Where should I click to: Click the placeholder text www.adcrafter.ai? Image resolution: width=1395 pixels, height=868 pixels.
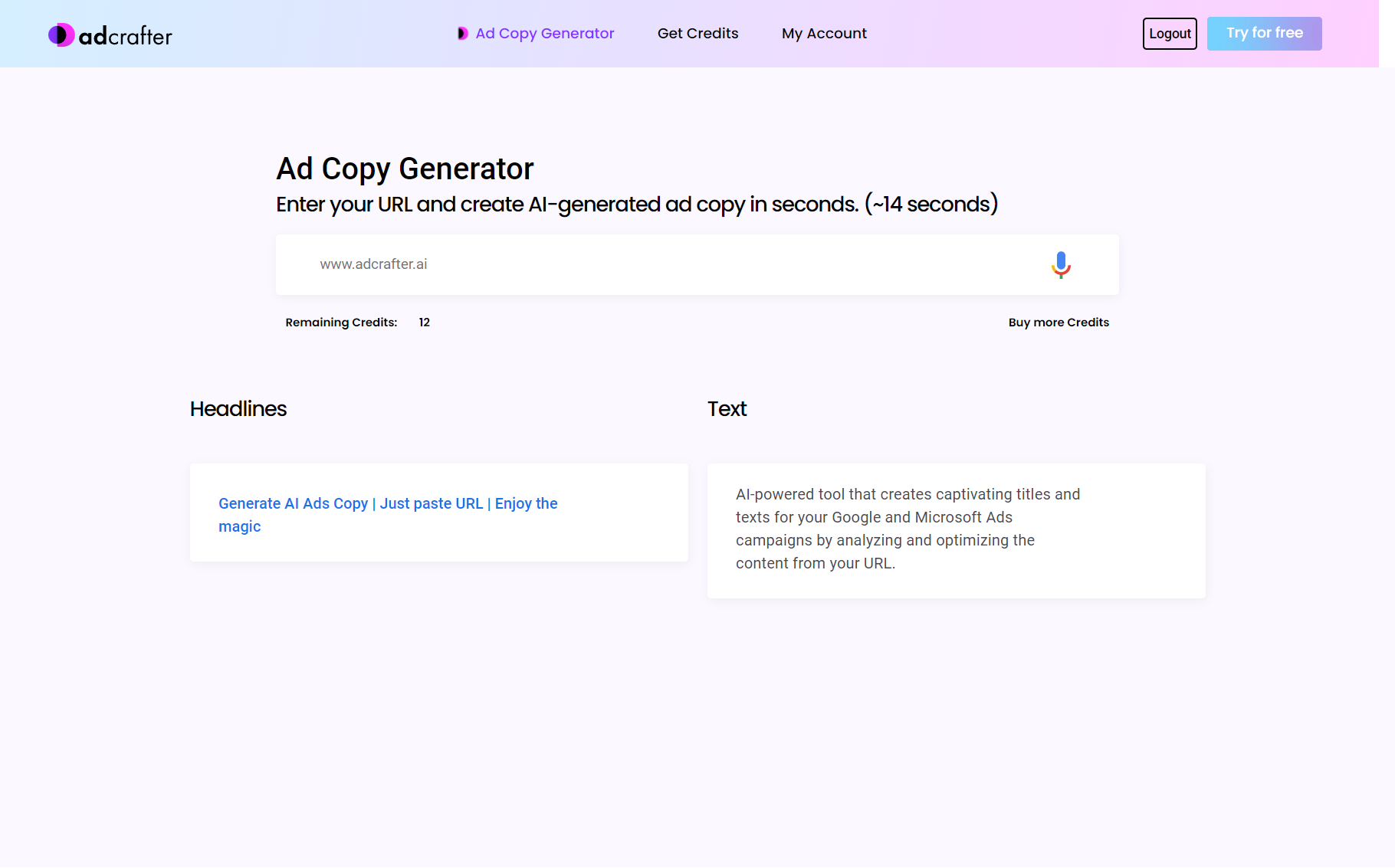click(x=373, y=264)
